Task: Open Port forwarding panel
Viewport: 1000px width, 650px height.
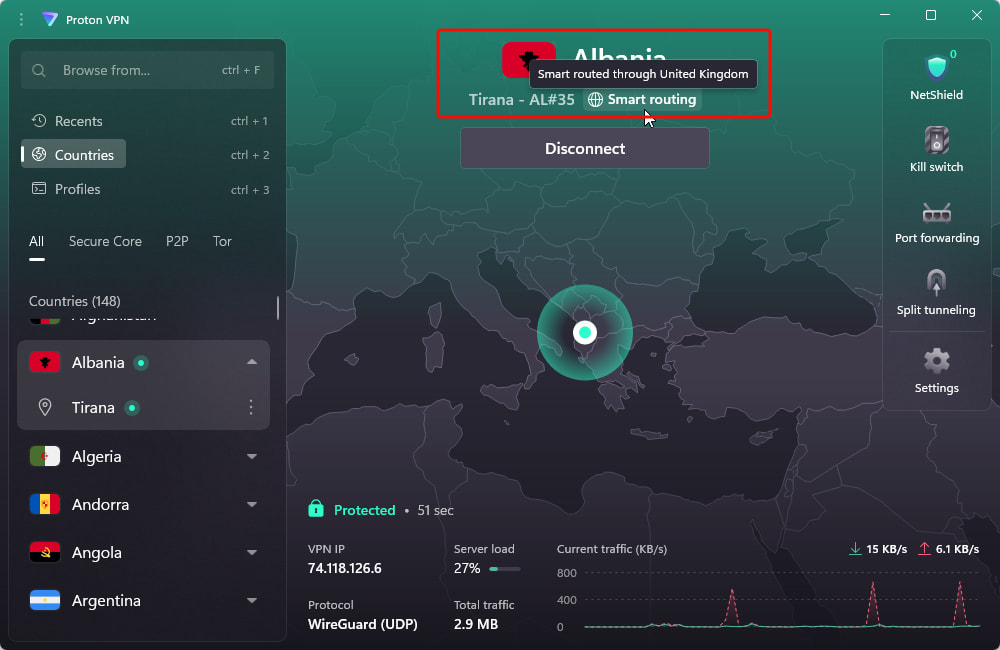Action: [936, 222]
